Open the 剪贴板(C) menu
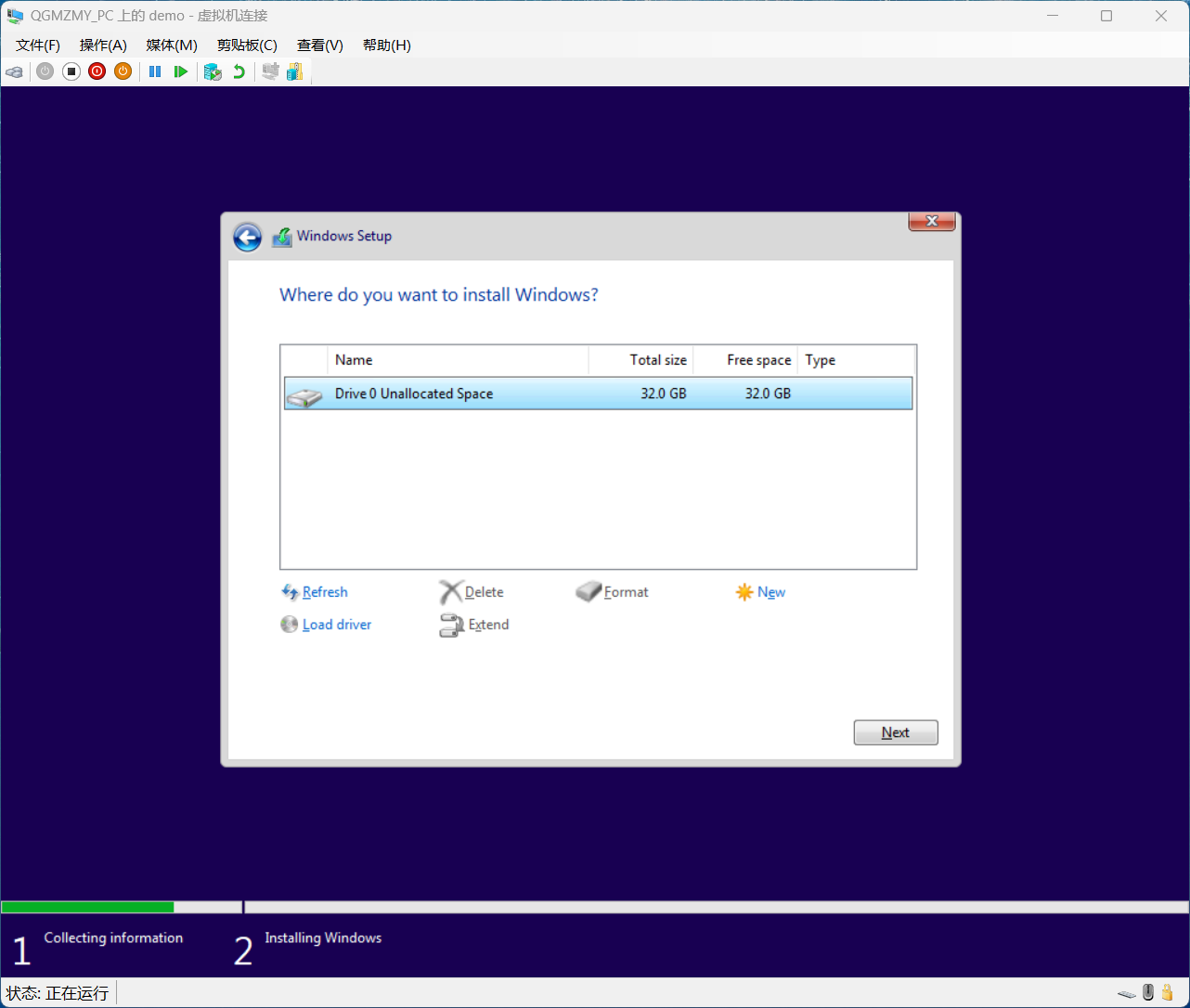1190x1008 pixels. 247,45
